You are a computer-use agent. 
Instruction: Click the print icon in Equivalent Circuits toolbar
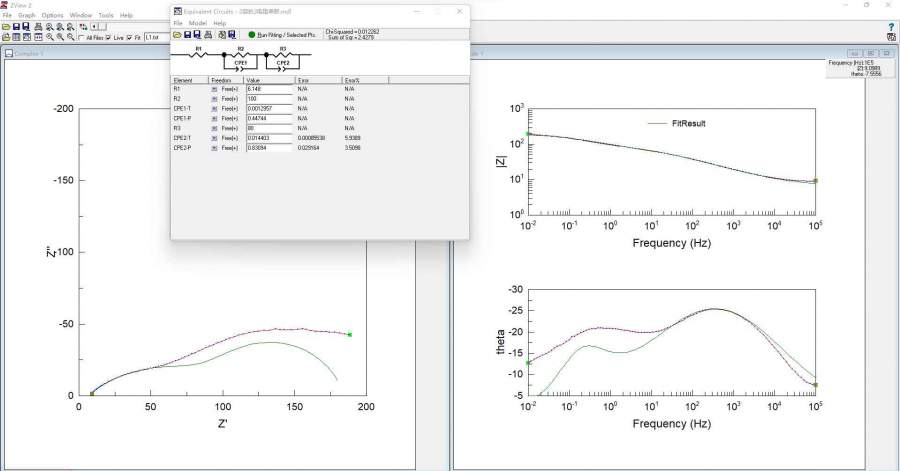click(209, 34)
